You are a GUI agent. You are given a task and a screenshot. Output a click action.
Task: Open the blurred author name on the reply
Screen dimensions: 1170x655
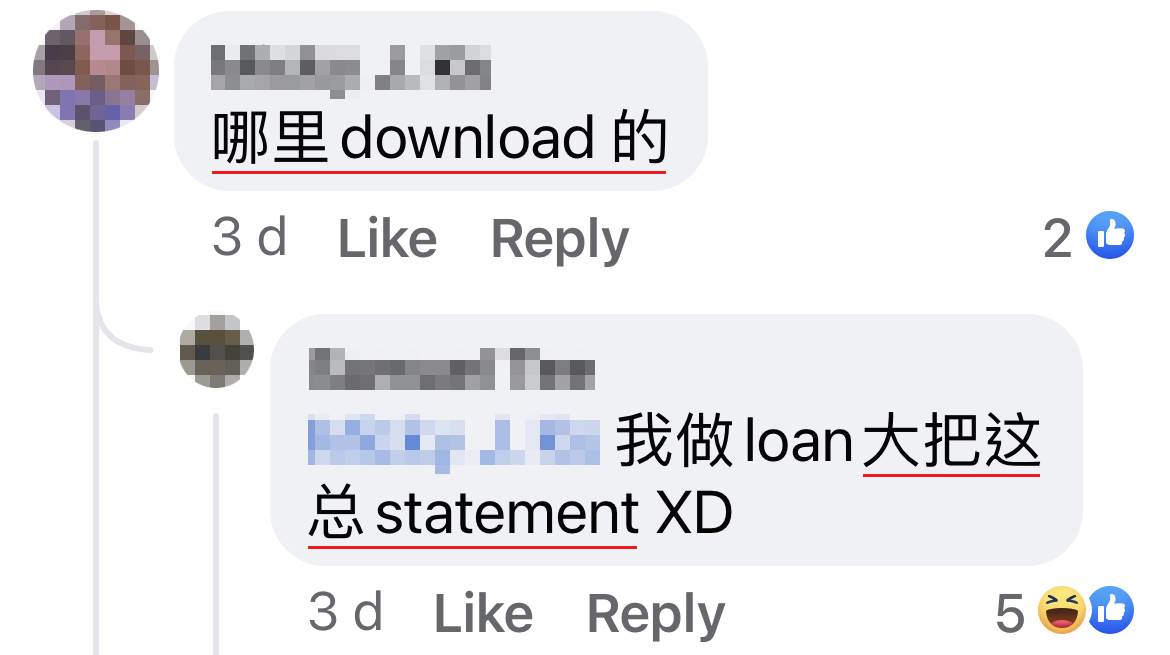click(x=451, y=369)
